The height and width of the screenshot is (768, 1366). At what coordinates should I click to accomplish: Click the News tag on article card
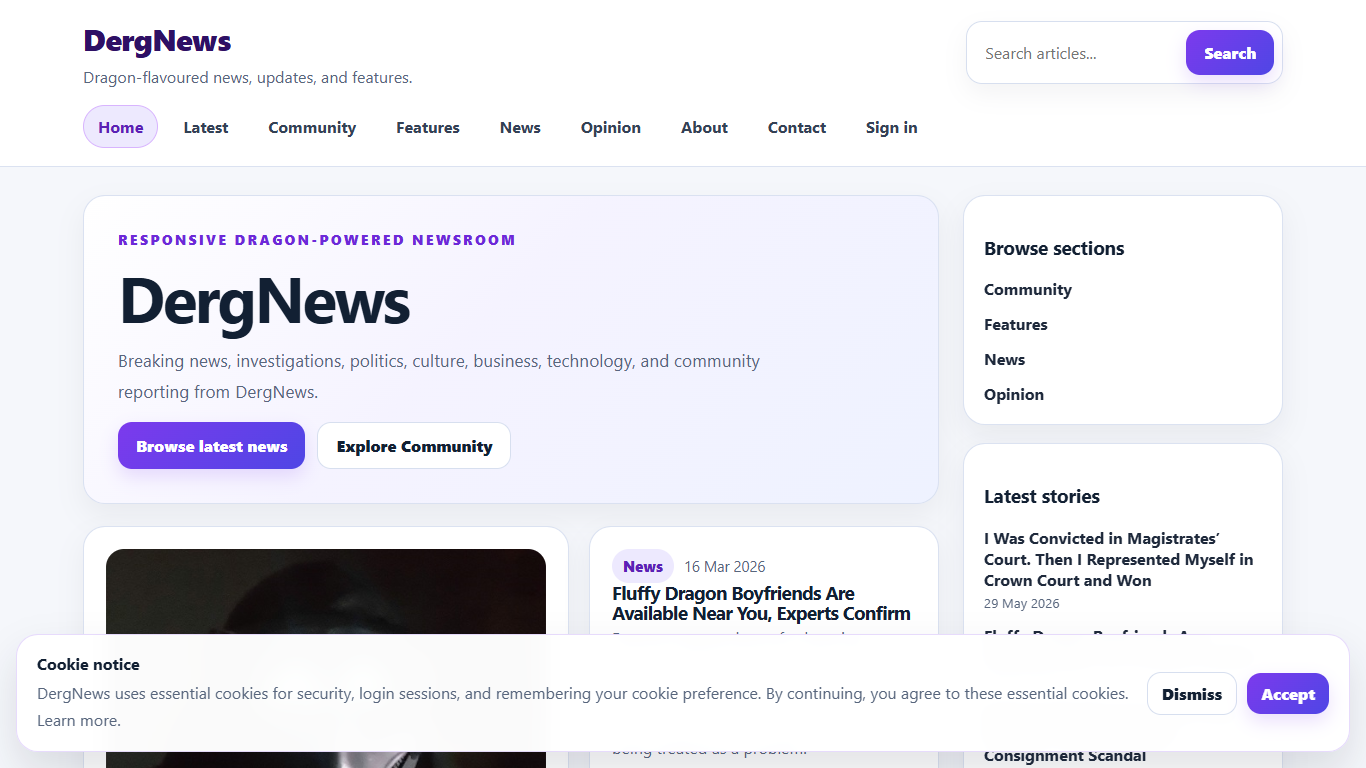coord(643,566)
